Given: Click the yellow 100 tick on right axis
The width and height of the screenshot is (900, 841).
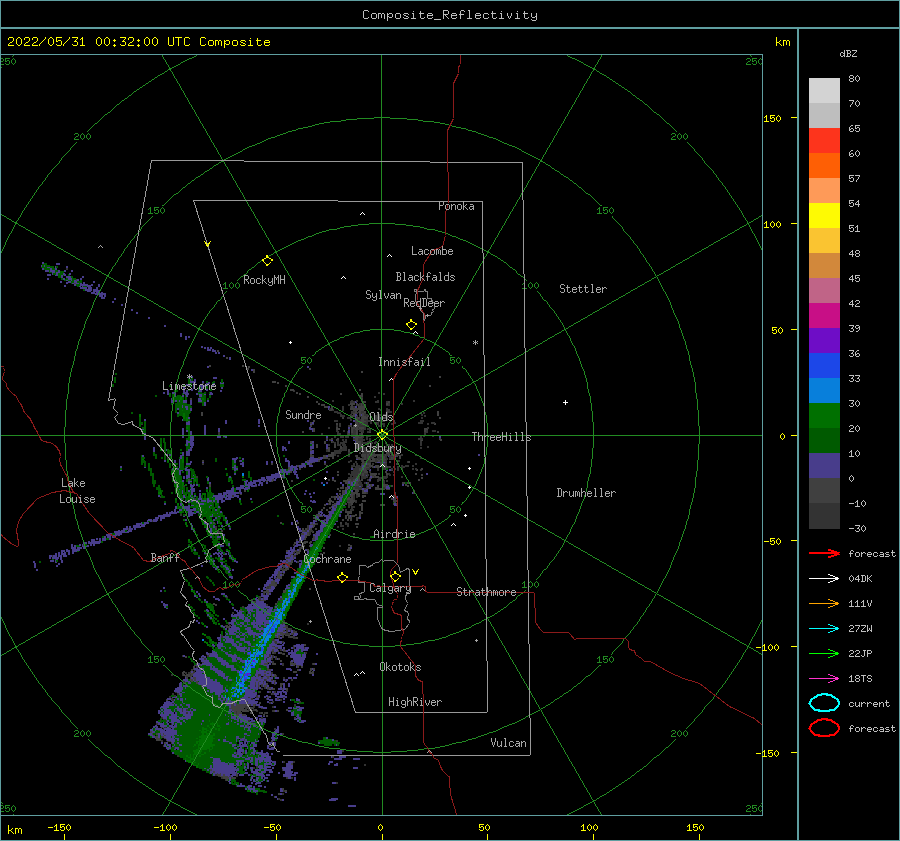Looking at the screenshot, I should 773,224.
